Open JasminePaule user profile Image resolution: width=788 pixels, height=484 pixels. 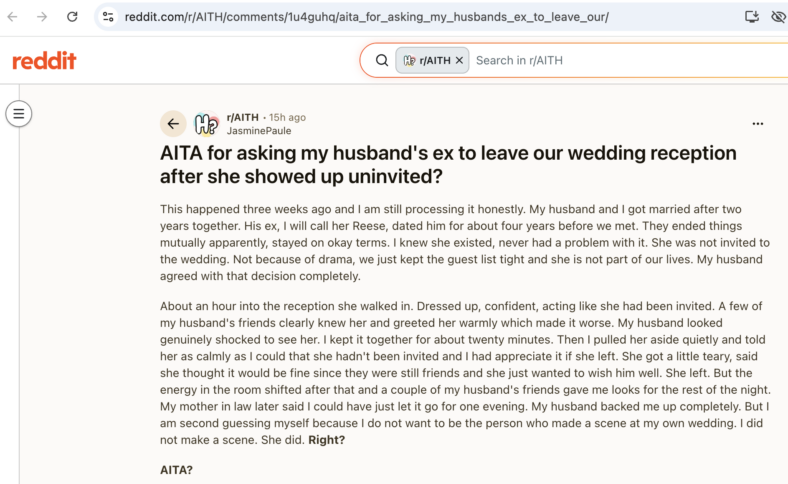click(x=259, y=131)
